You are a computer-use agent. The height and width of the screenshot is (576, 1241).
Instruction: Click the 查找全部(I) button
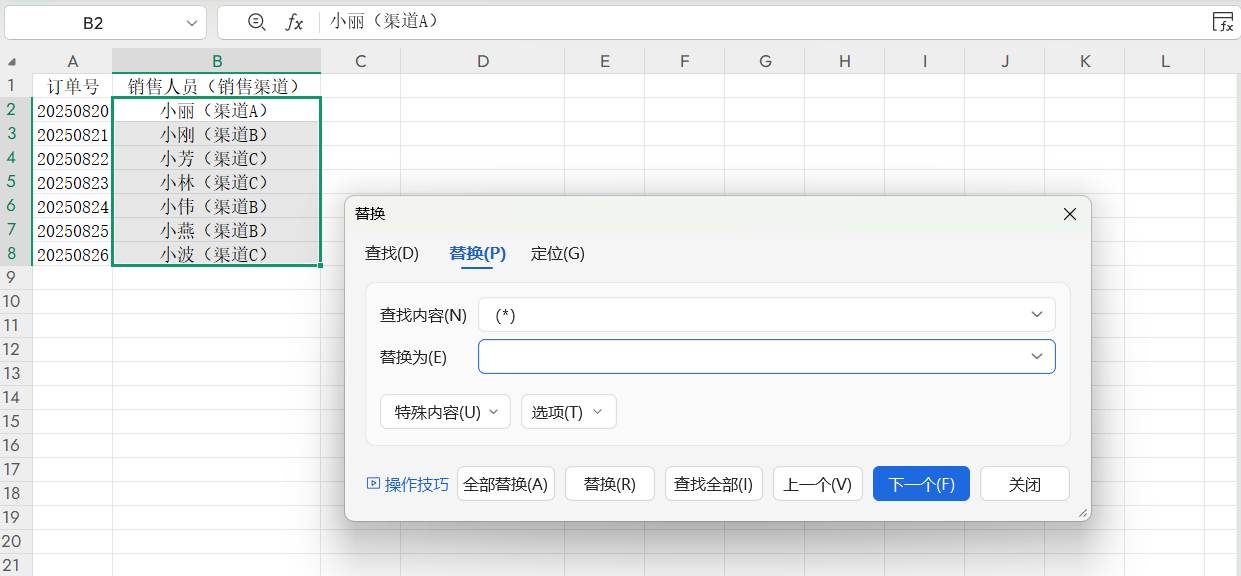coord(713,484)
